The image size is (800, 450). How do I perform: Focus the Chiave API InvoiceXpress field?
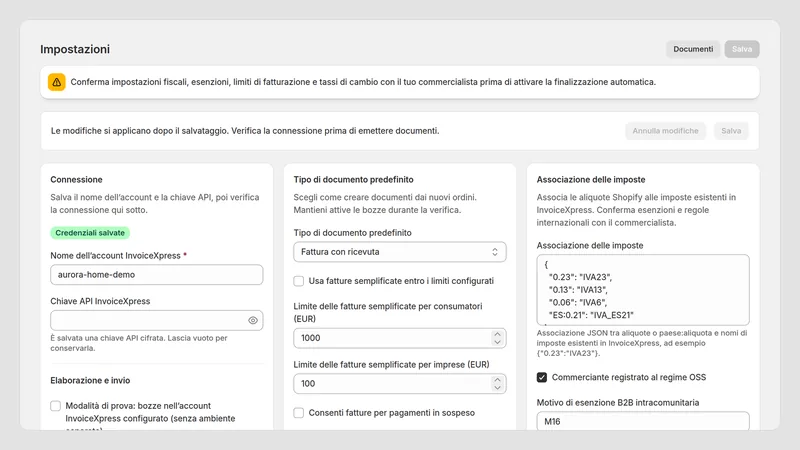click(x=157, y=320)
